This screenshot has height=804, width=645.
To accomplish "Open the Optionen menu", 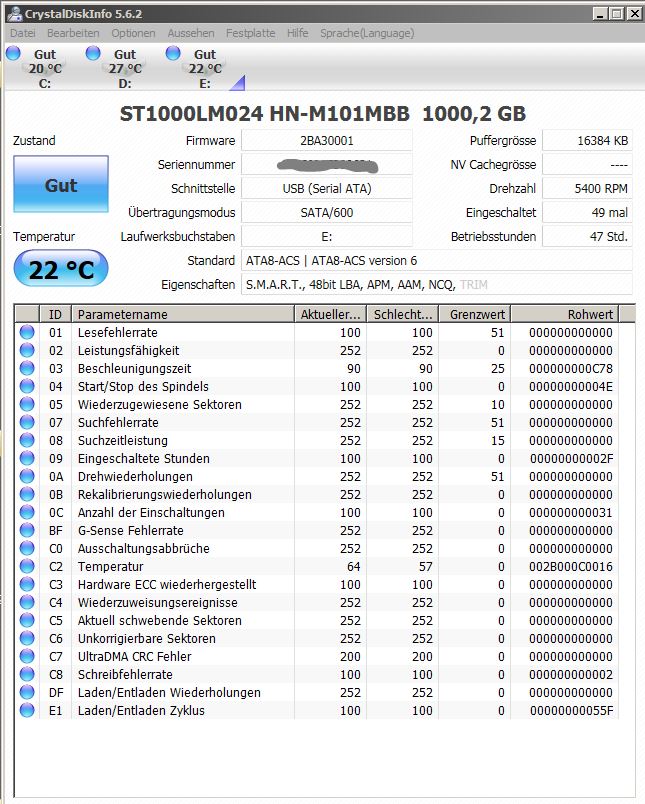I will click(x=133, y=33).
